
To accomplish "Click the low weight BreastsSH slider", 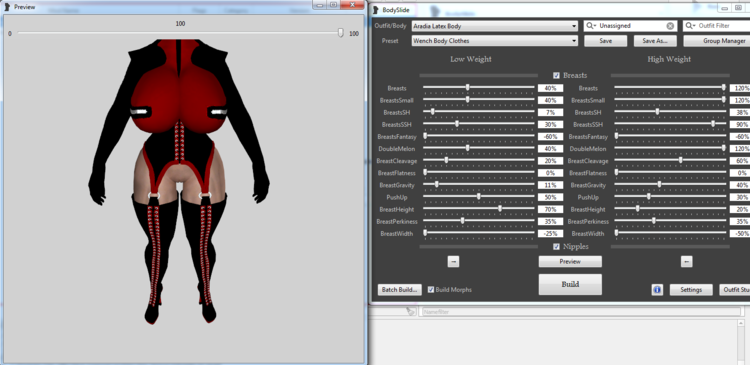I will pos(478,112).
